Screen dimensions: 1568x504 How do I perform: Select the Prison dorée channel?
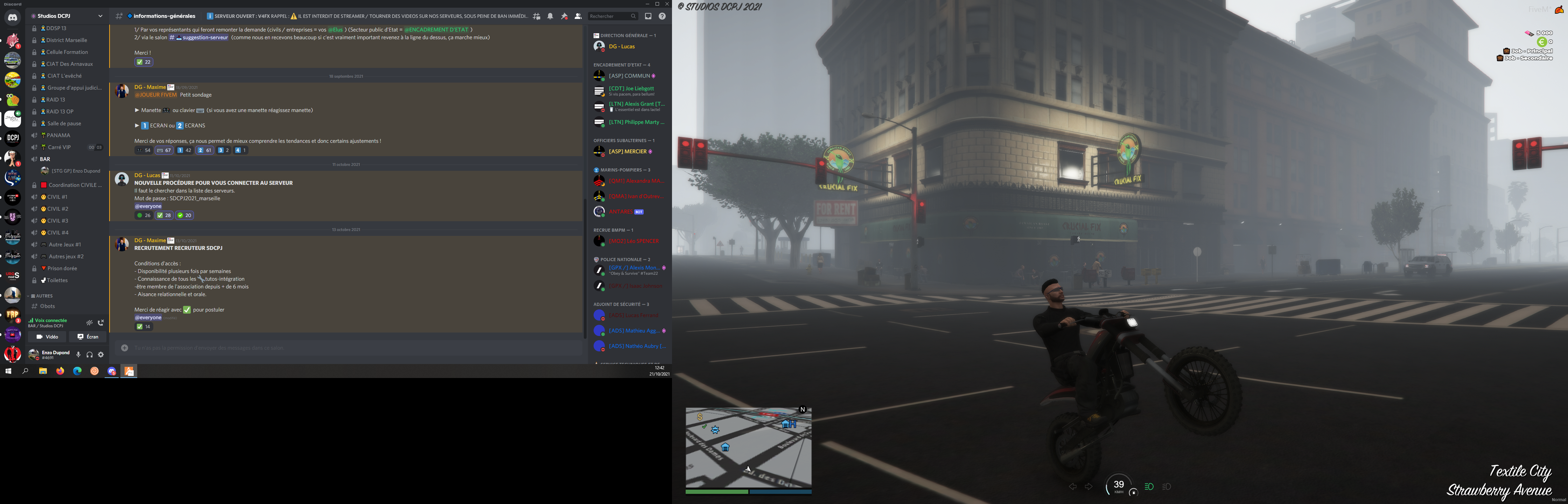coord(67,268)
